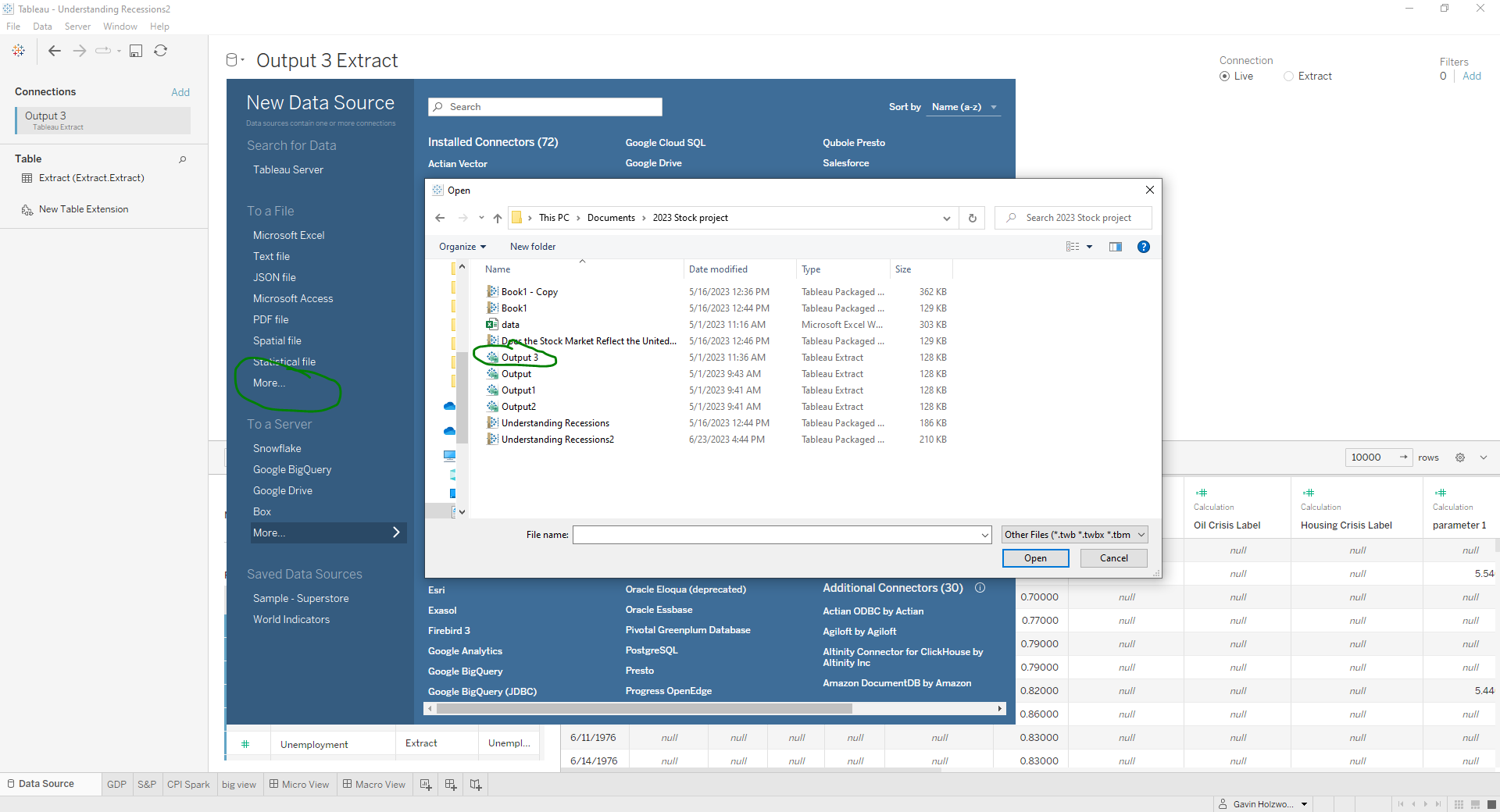Expand the More... servers arrow
1500x812 pixels.
click(396, 532)
